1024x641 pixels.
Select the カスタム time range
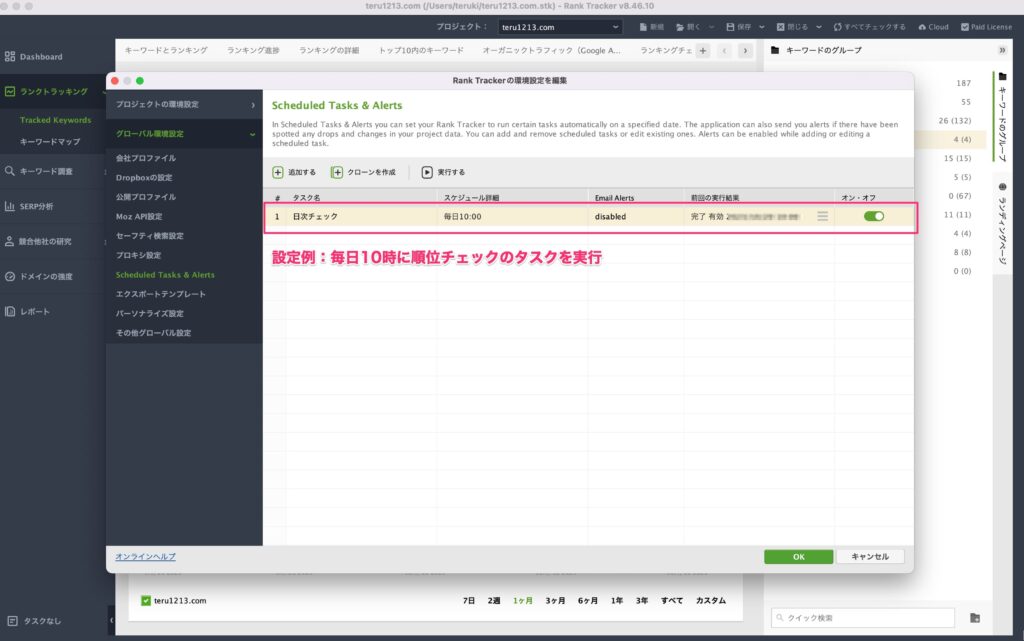coord(711,601)
